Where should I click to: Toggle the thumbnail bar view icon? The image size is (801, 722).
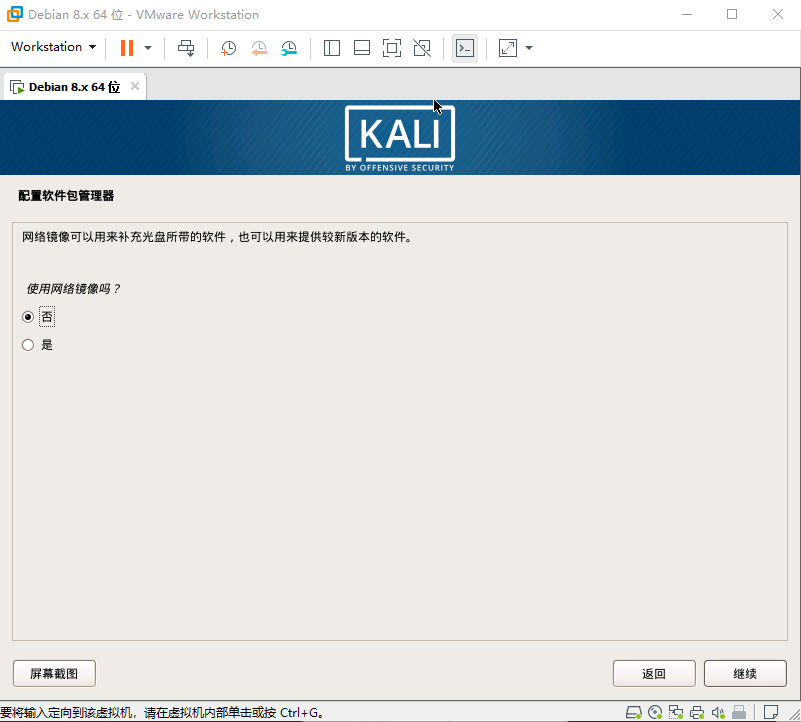(x=362, y=48)
